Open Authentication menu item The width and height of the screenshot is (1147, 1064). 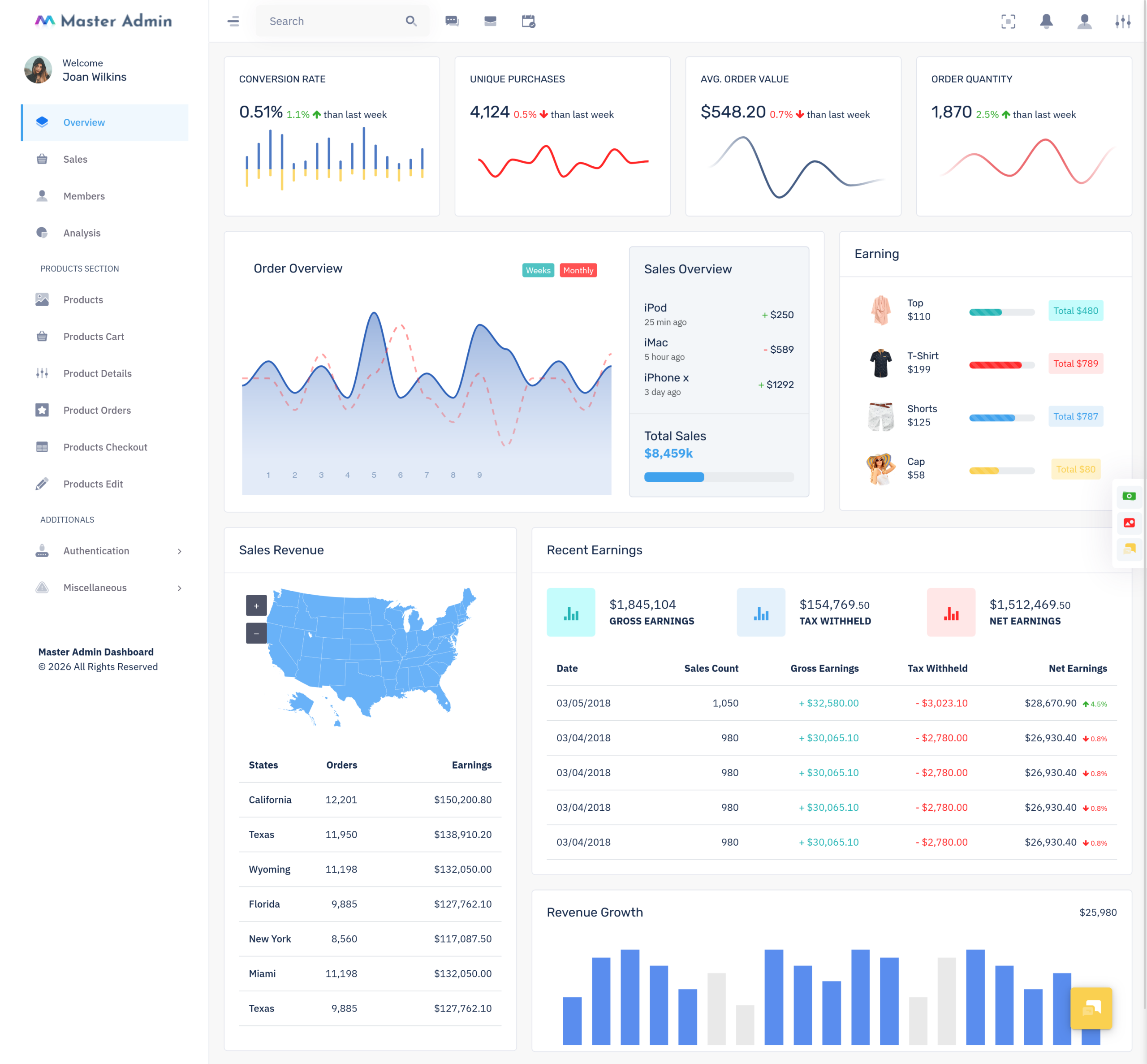pos(105,551)
